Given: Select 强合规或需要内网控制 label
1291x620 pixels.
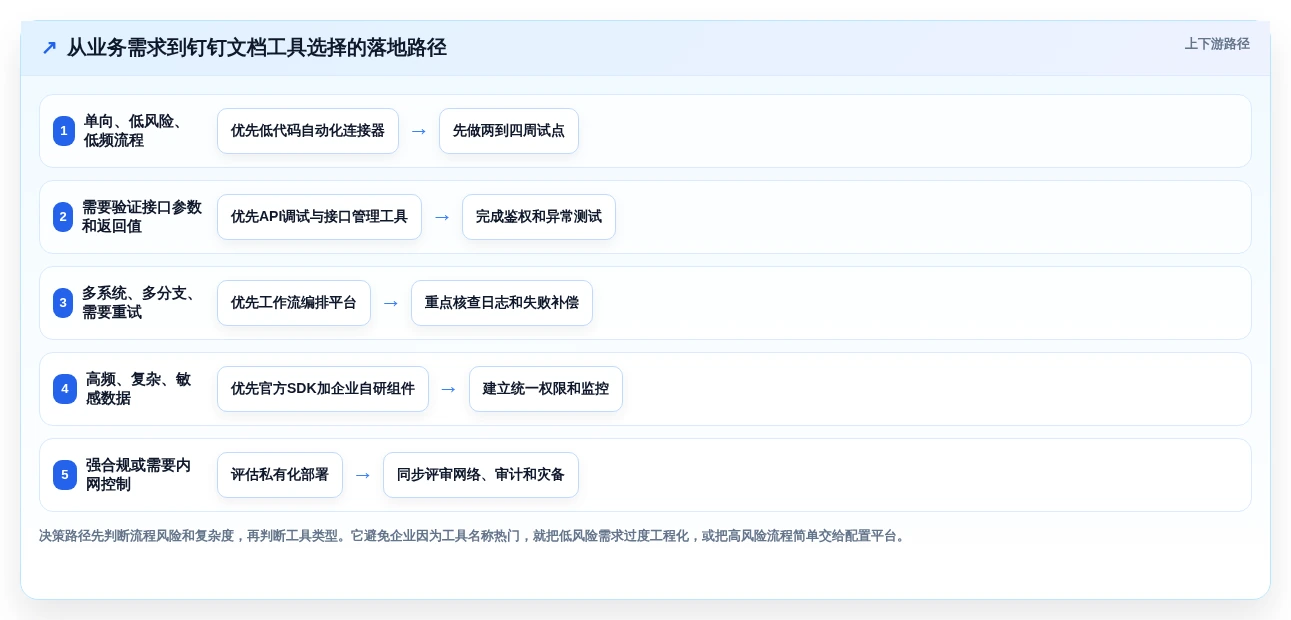Looking at the screenshot, I should tap(138, 475).
